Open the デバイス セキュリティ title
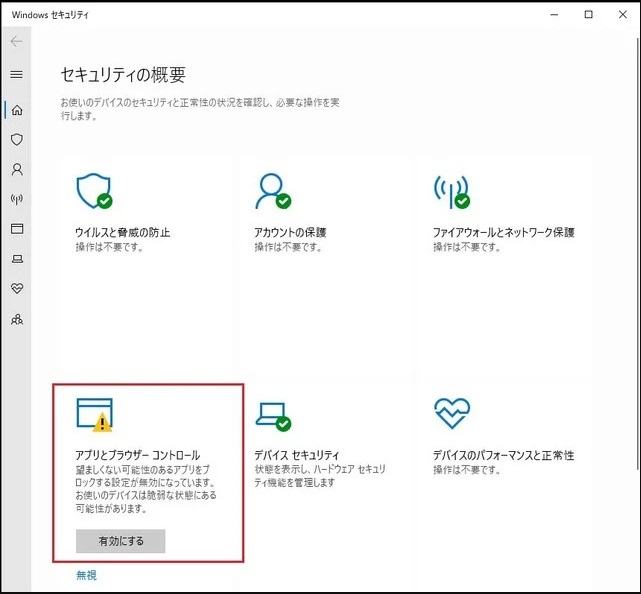 tap(297, 455)
